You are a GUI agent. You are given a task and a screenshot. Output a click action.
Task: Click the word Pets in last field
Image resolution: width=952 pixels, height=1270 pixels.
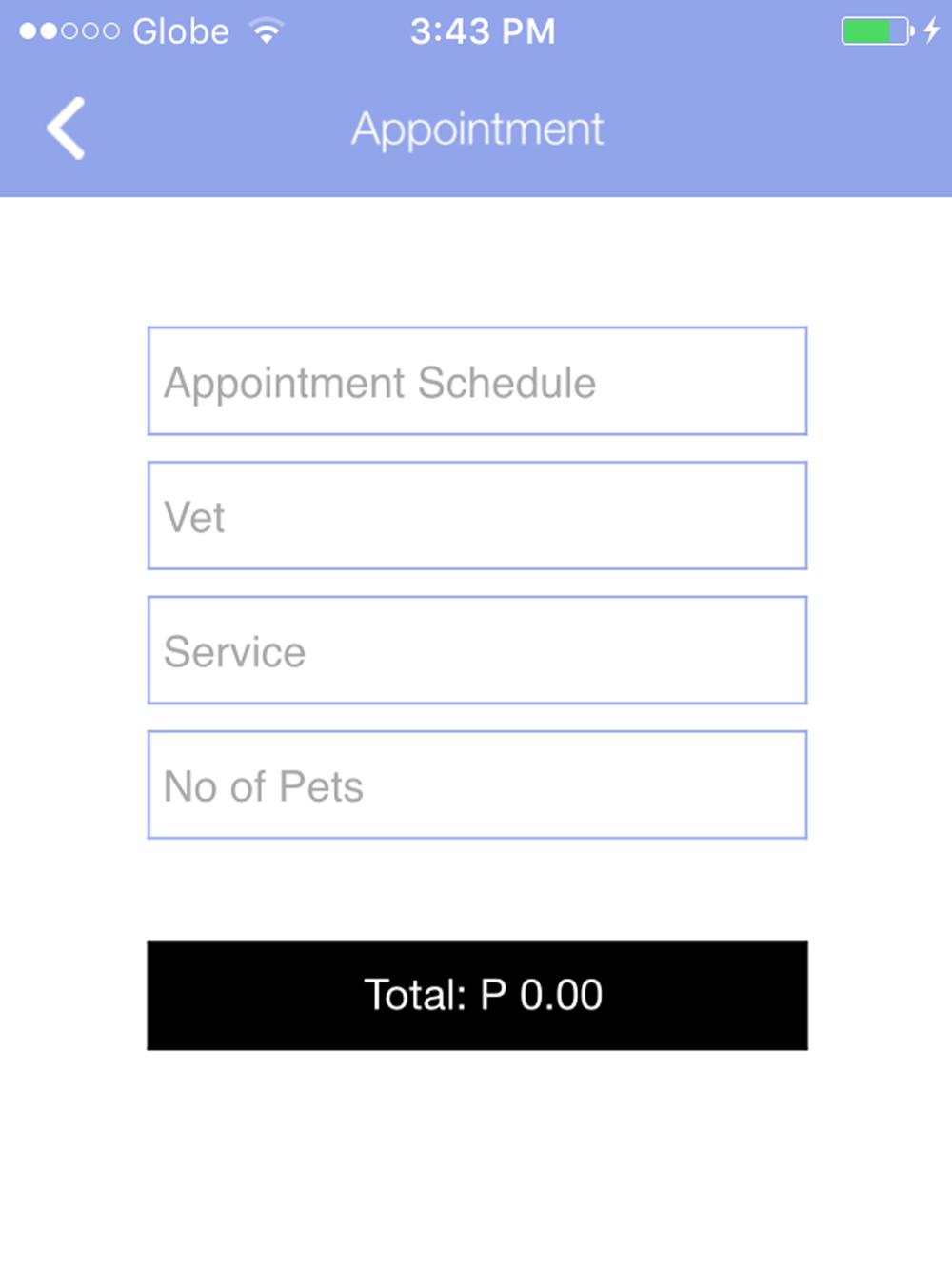[x=321, y=786]
